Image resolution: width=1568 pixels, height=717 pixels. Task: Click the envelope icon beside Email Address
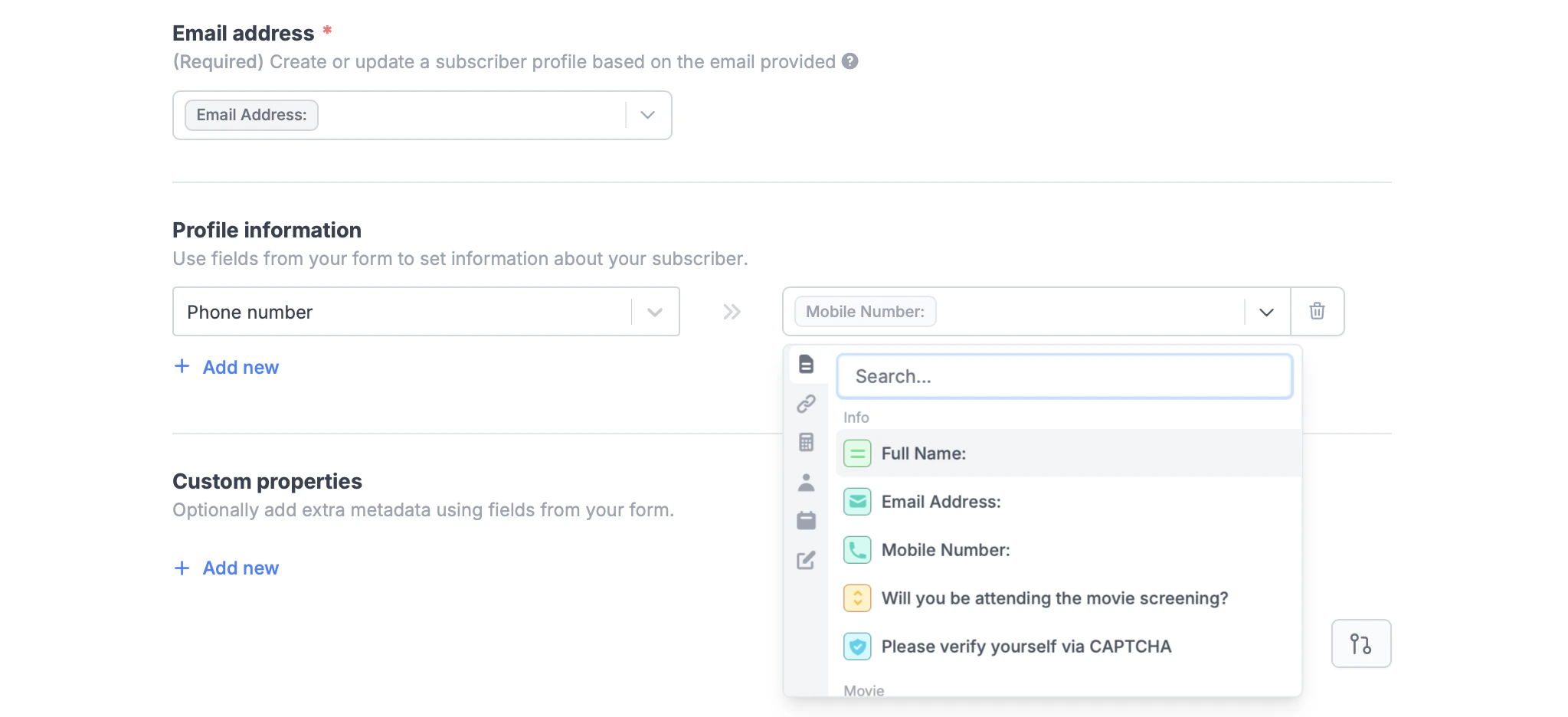857,502
